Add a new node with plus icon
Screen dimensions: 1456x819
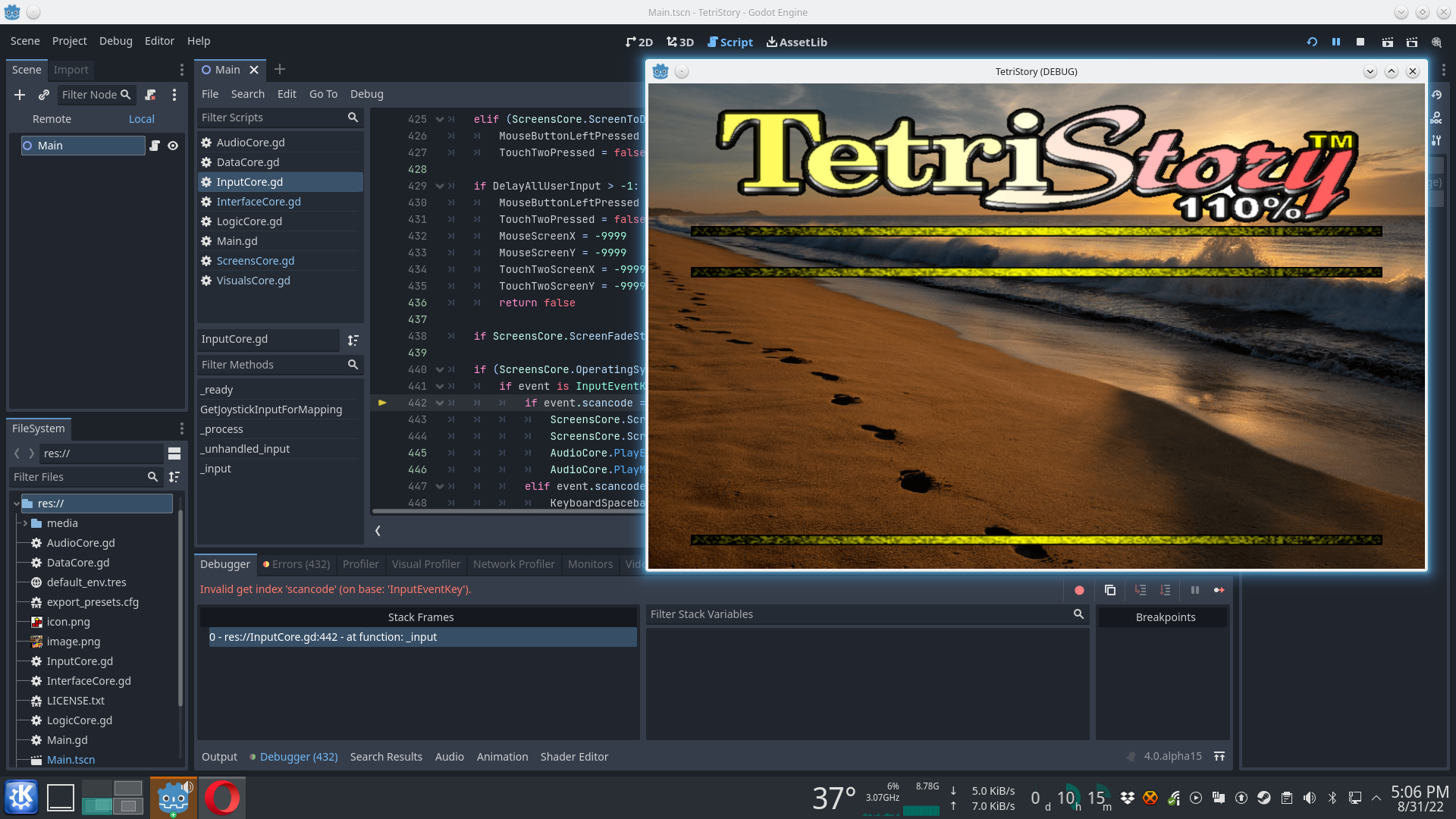[x=20, y=95]
